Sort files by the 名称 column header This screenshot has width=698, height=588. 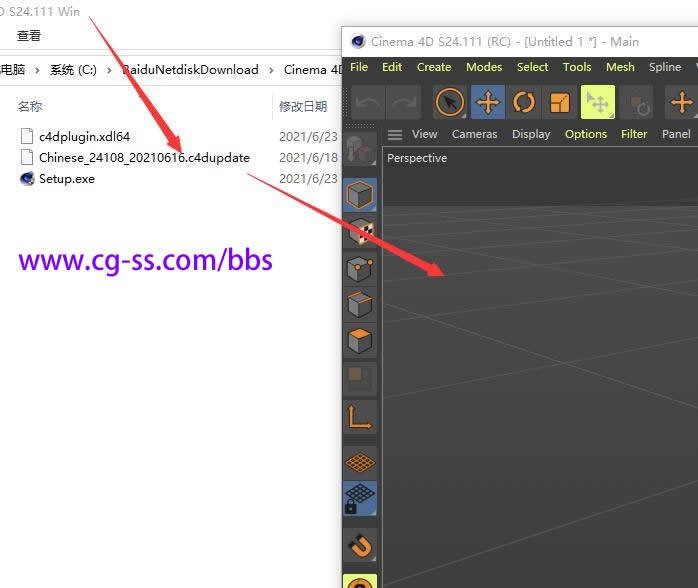30,106
